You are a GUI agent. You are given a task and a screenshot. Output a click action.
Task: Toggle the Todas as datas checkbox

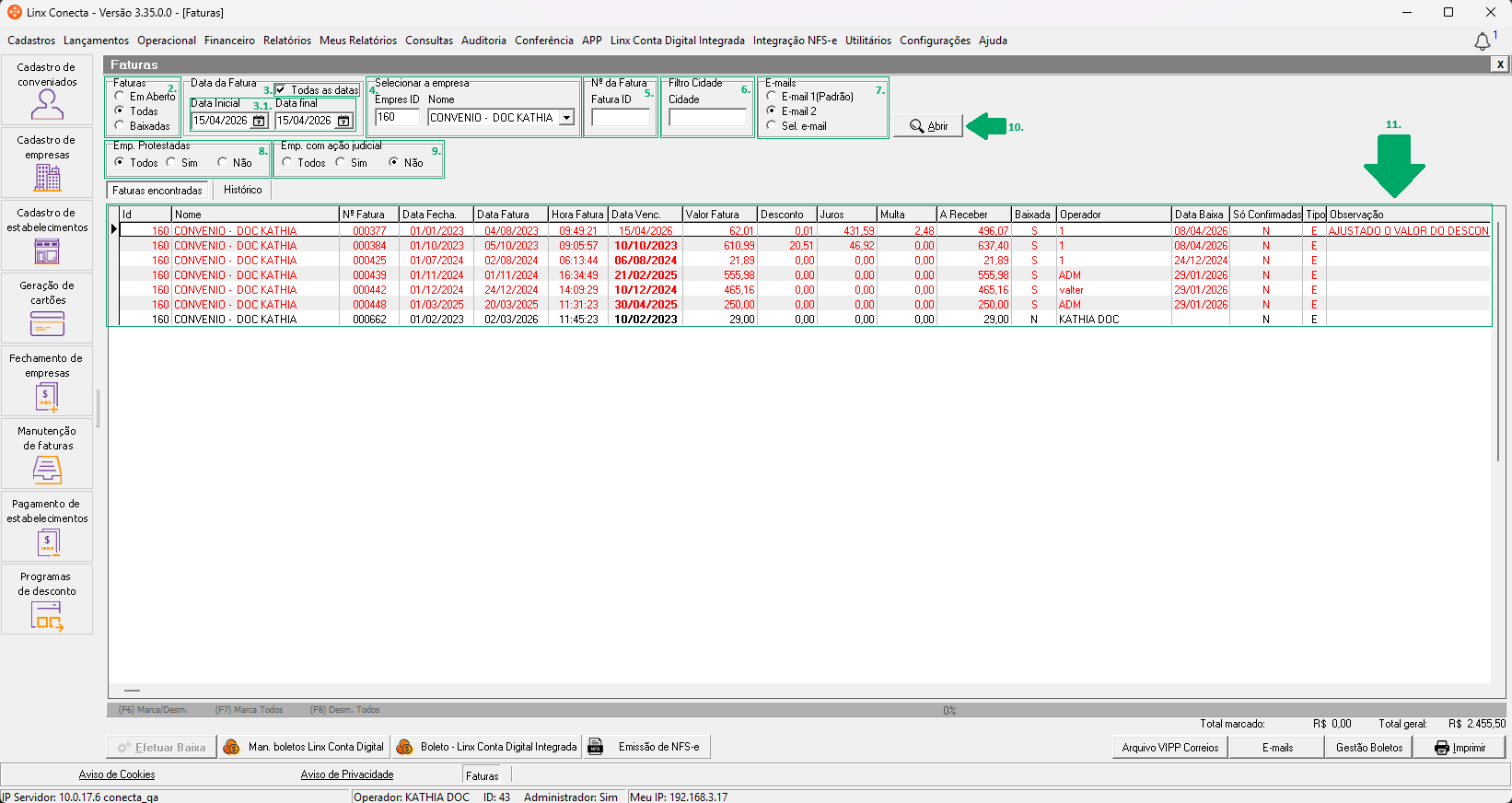click(x=281, y=90)
